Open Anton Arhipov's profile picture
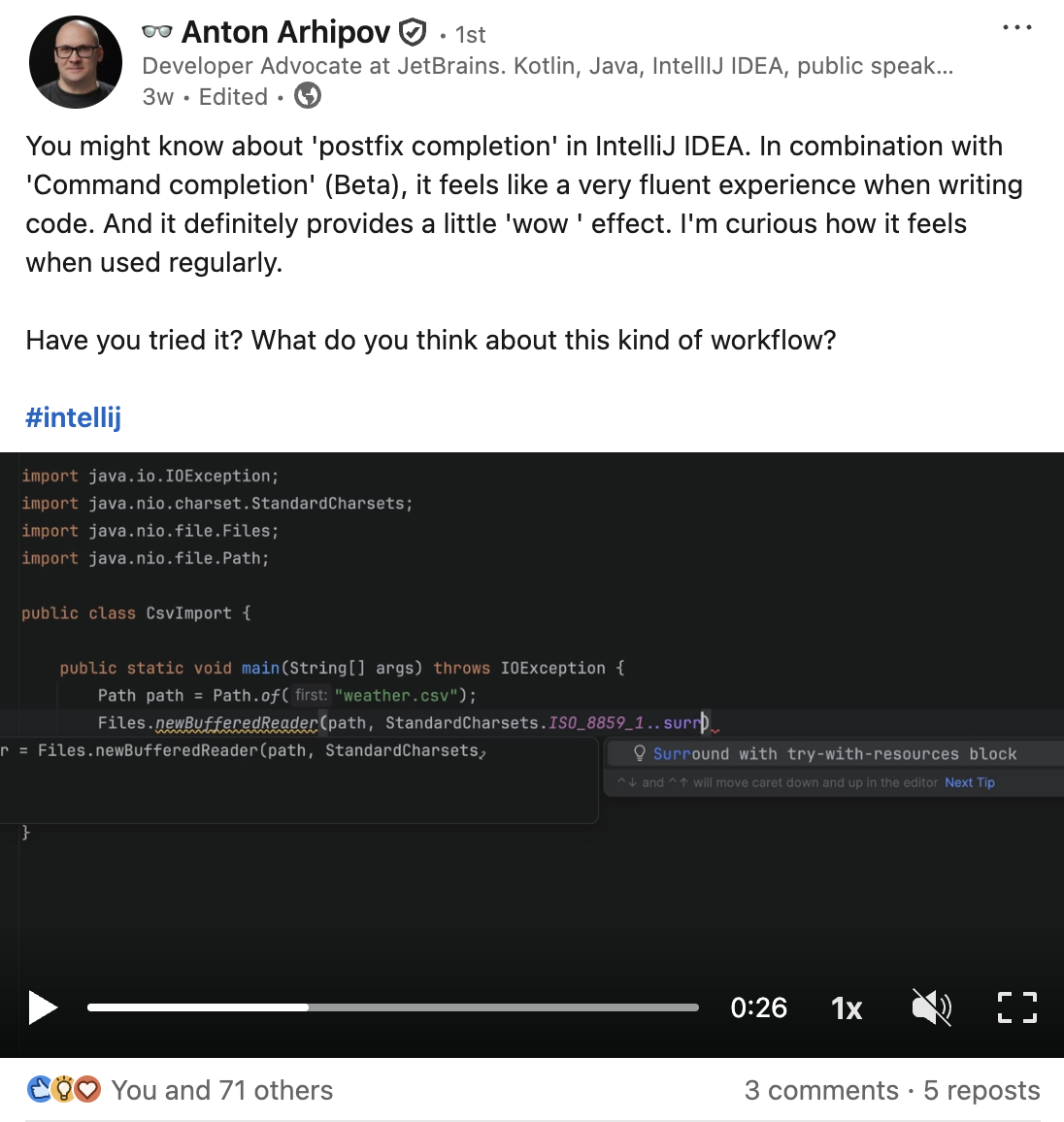Screen dimensions: 1064x1122 76,62
